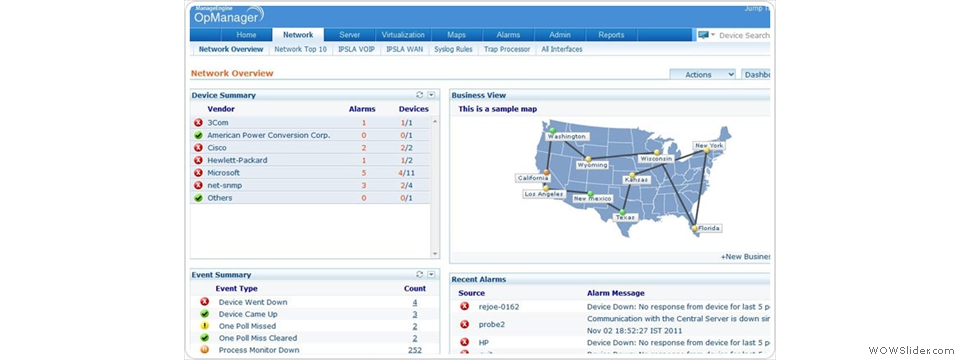Select the Kansas map node
Screen dimensions: 960x360
point(632,175)
